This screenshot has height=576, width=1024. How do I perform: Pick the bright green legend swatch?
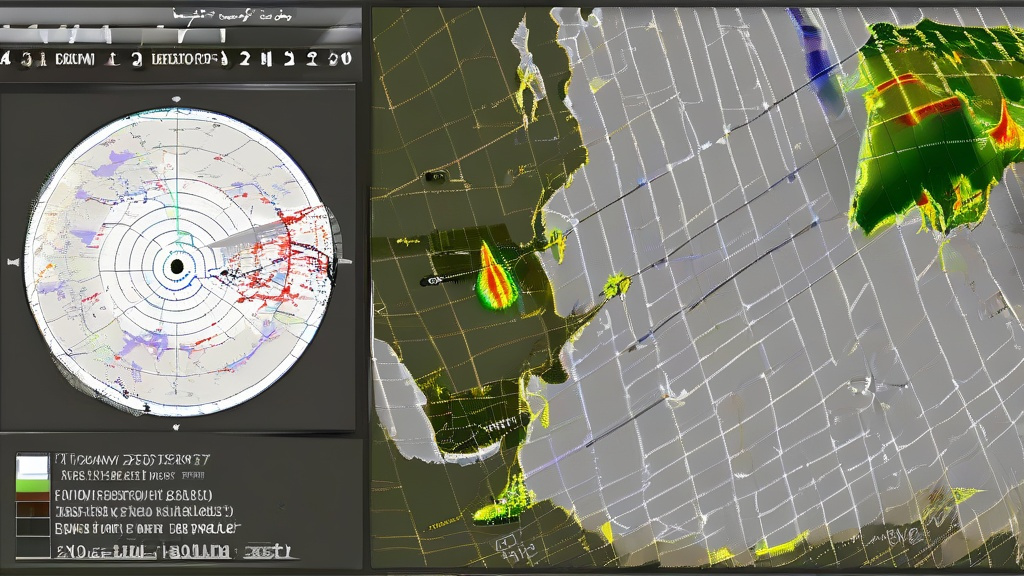(33, 486)
